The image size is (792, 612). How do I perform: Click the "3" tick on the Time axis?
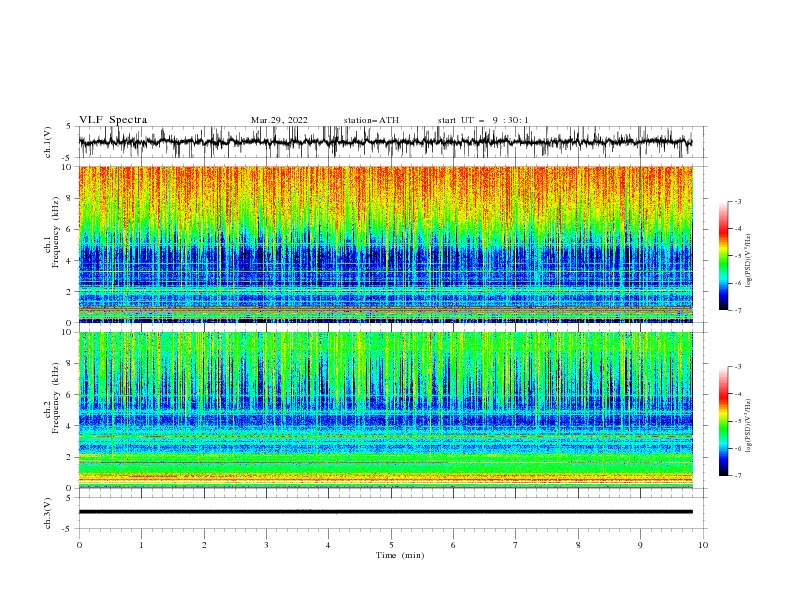point(266,545)
